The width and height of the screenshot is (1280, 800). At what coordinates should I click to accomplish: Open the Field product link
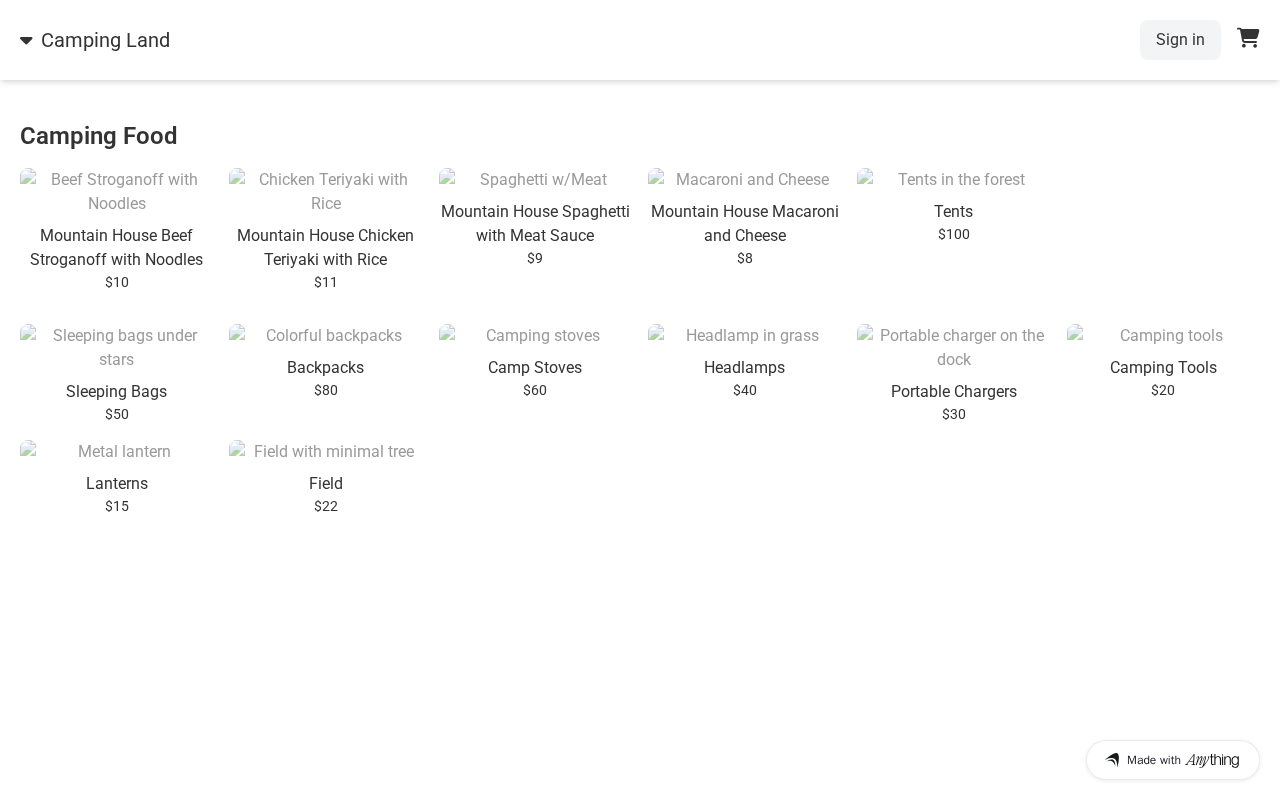[326, 484]
